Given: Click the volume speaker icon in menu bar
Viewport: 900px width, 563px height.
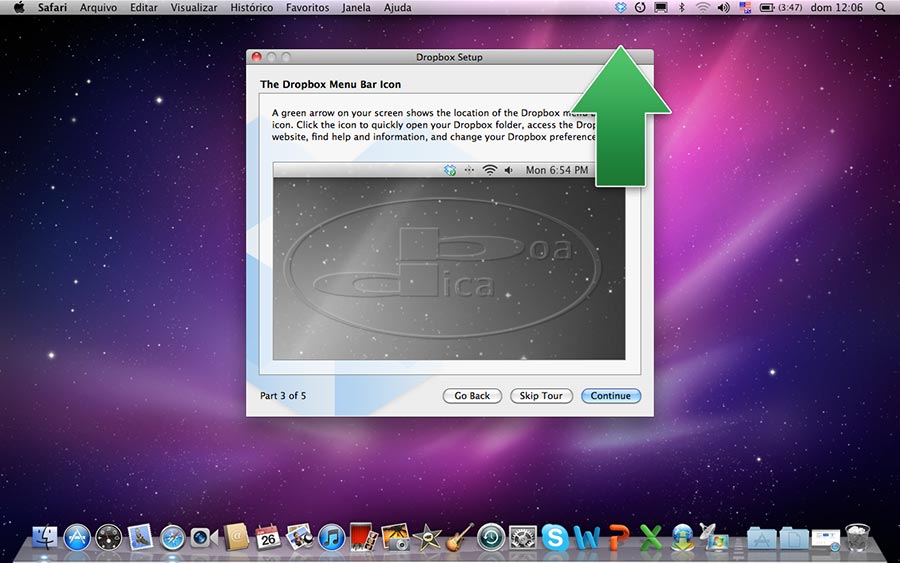Looking at the screenshot, I should pyautogui.click(x=724, y=7).
